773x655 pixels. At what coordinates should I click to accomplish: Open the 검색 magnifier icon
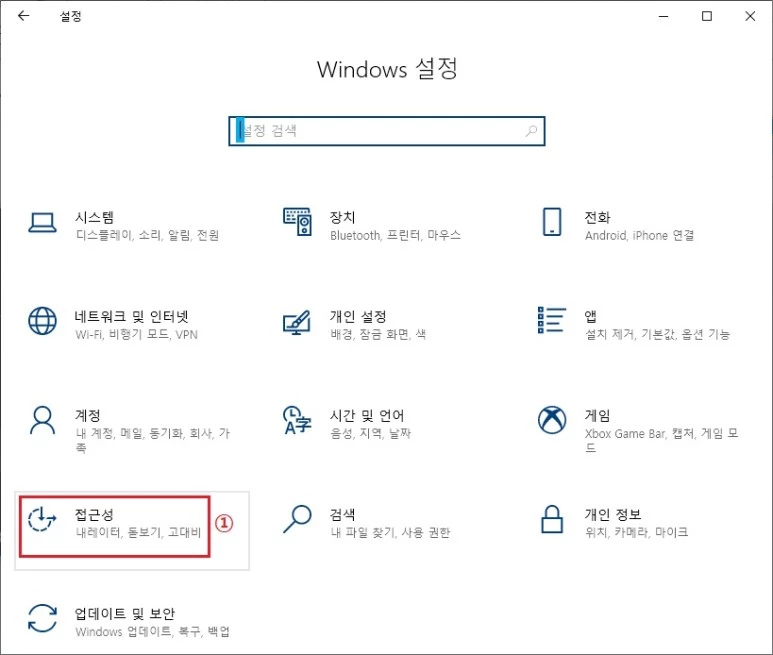[x=297, y=519]
